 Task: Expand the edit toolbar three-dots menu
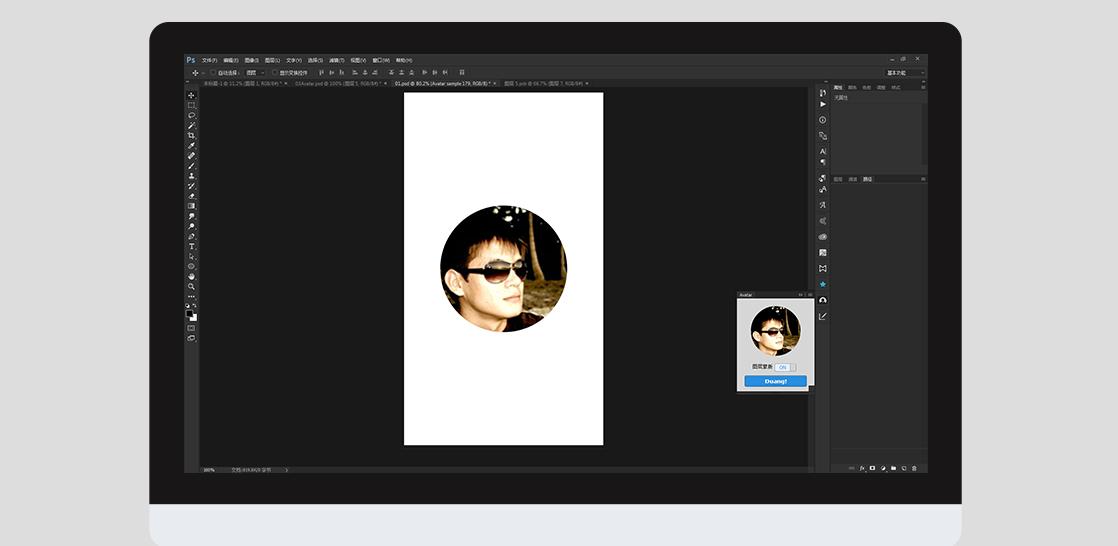191,296
